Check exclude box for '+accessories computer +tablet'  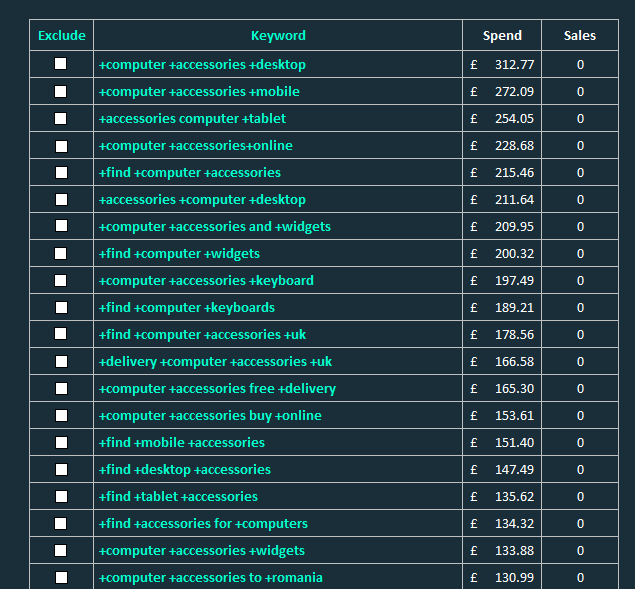(61, 118)
